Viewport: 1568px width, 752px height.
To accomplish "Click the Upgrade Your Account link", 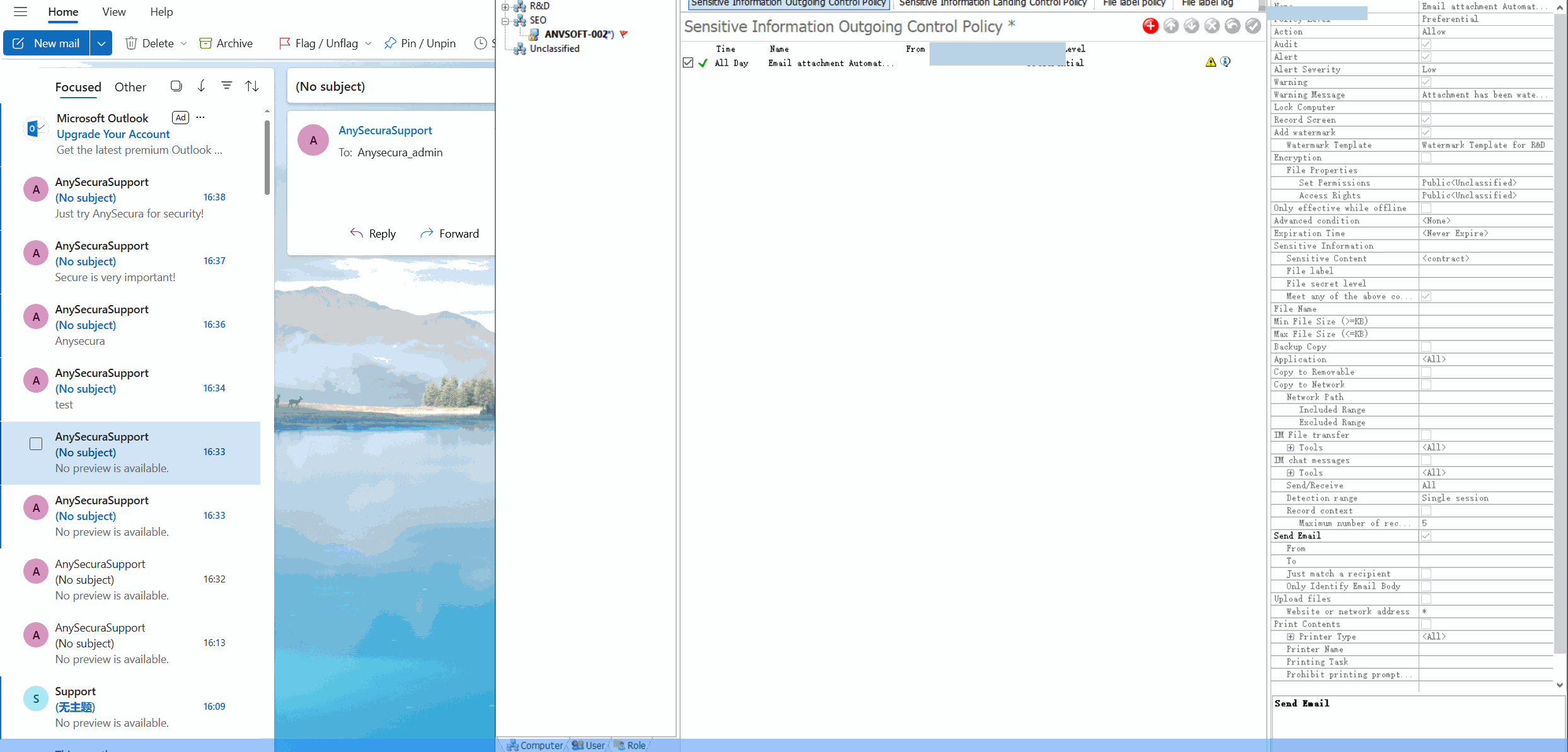I will 113,134.
